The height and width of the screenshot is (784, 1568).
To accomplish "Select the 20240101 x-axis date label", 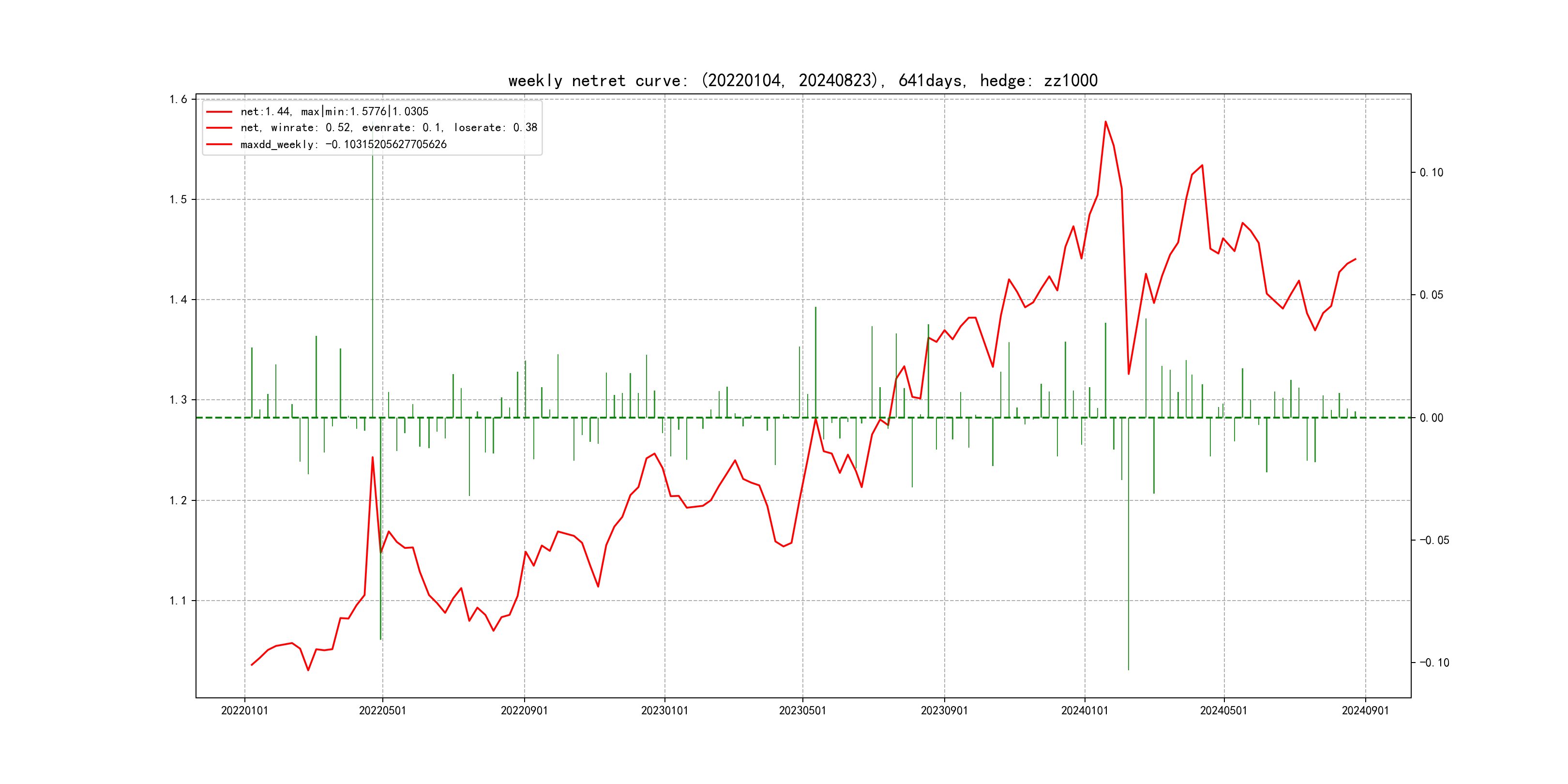I will click(x=1084, y=711).
